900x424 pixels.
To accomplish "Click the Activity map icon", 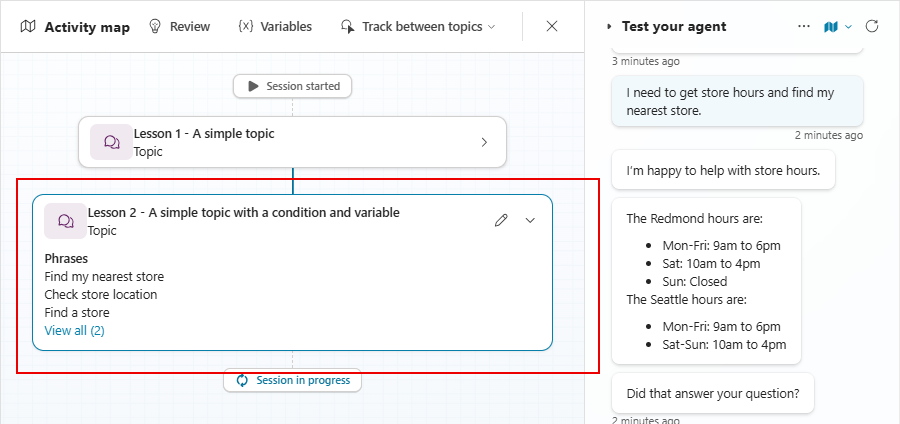I will [29, 27].
